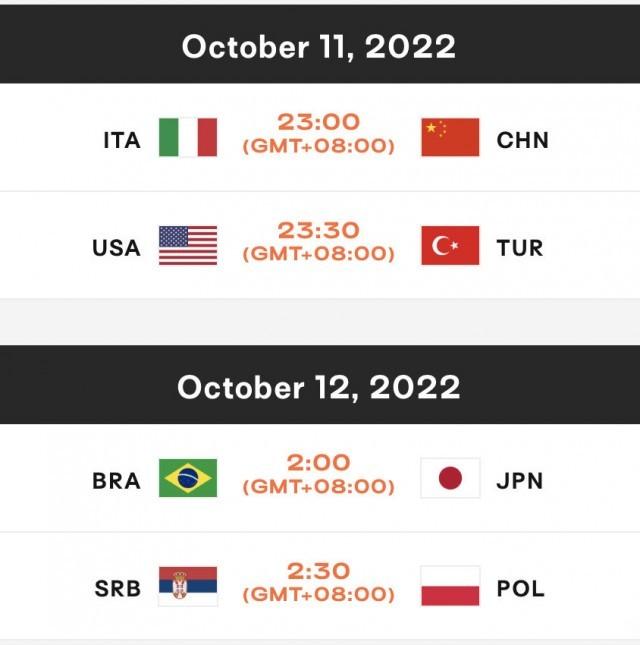
Task: Click the Brazil flag icon
Action: click(188, 479)
